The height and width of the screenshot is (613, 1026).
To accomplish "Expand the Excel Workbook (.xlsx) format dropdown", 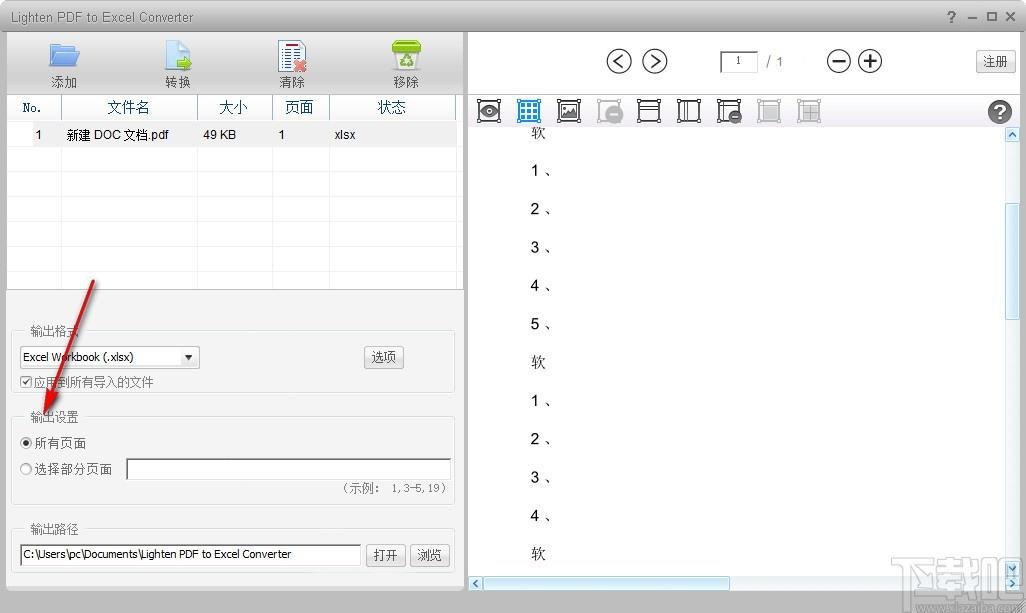I will [x=188, y=357].
